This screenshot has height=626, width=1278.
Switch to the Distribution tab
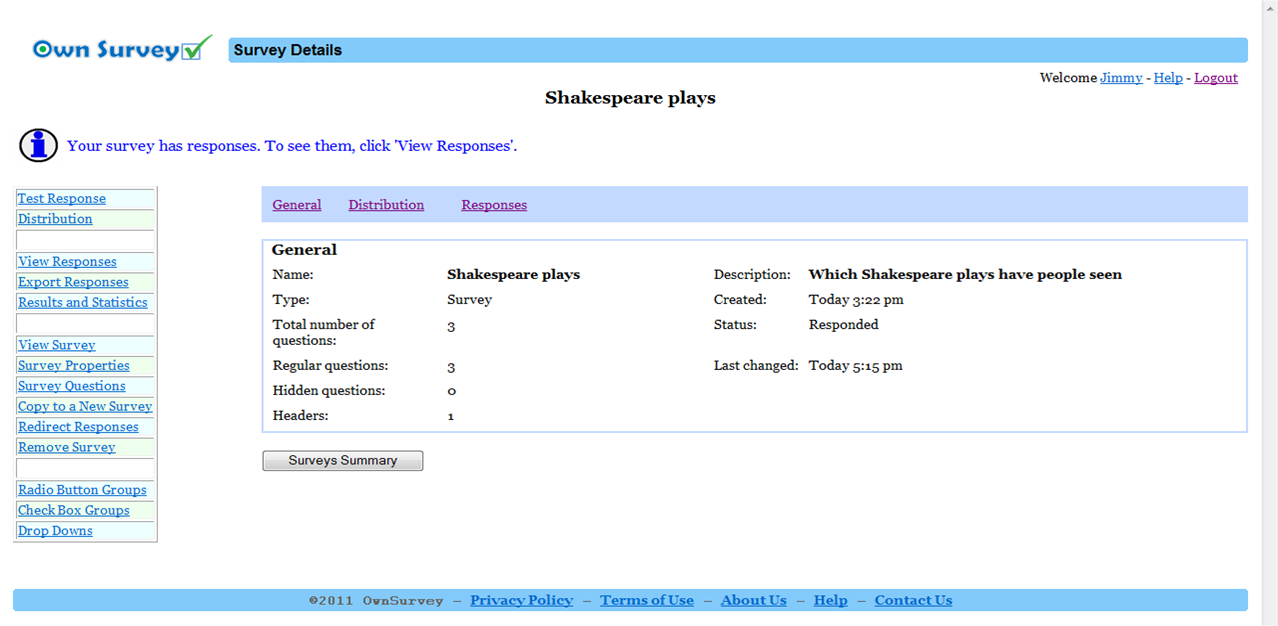[386, 205]
